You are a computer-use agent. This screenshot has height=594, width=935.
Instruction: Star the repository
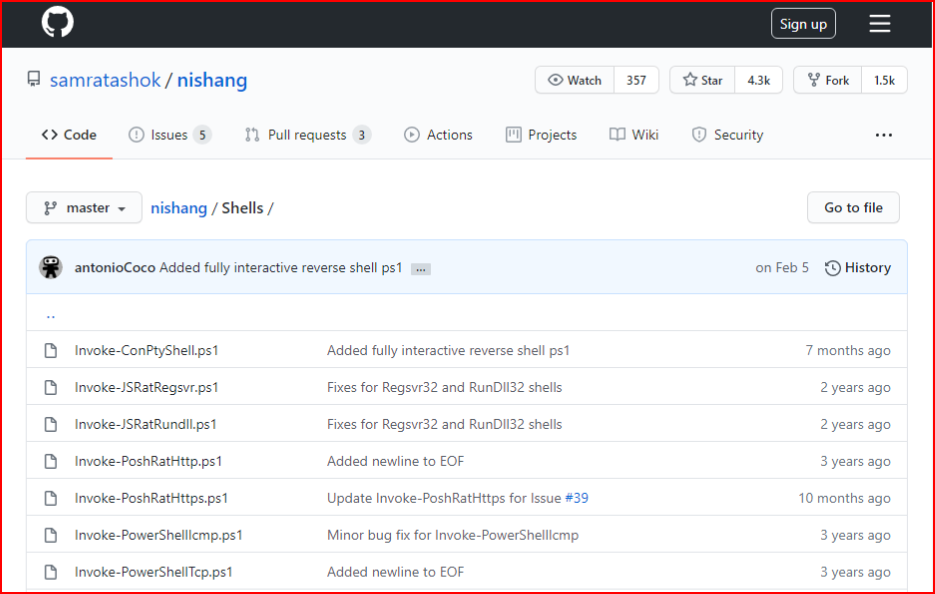[x=702, y=80]
